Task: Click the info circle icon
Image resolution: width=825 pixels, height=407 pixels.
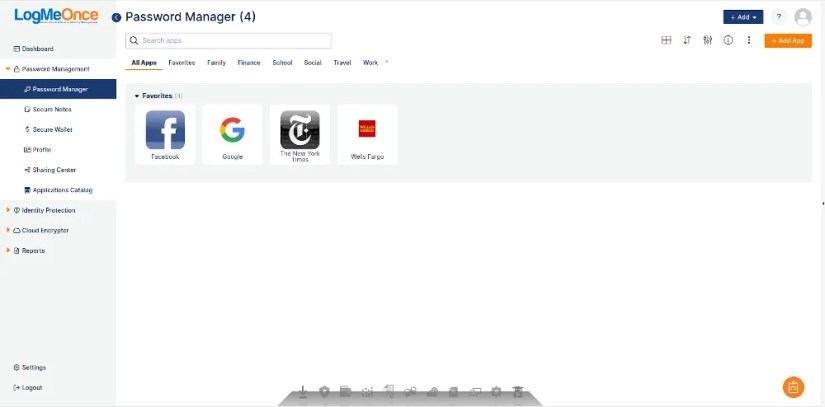Action: (728, 40)
